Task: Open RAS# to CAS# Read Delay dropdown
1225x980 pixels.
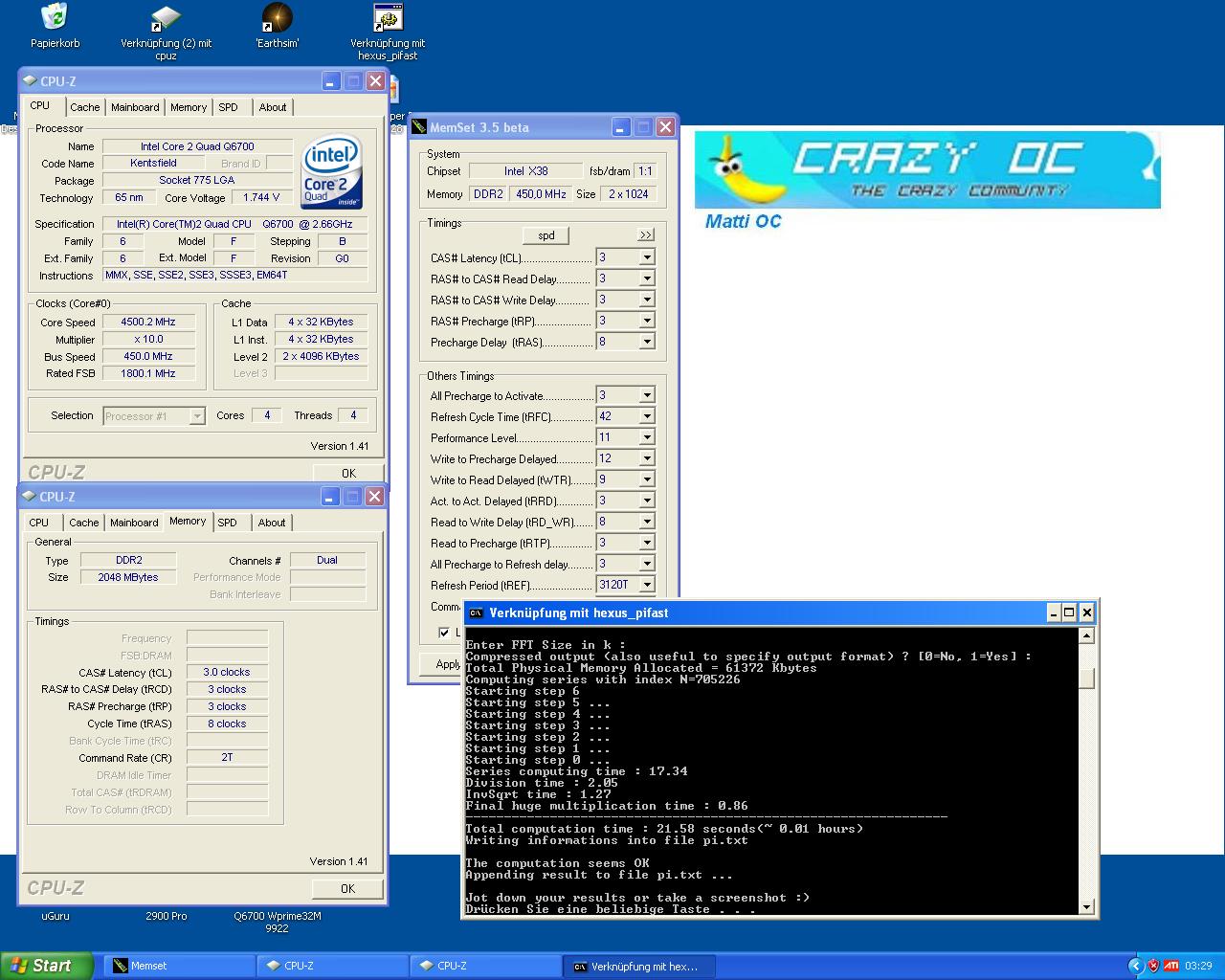Action: pos(647,278)
